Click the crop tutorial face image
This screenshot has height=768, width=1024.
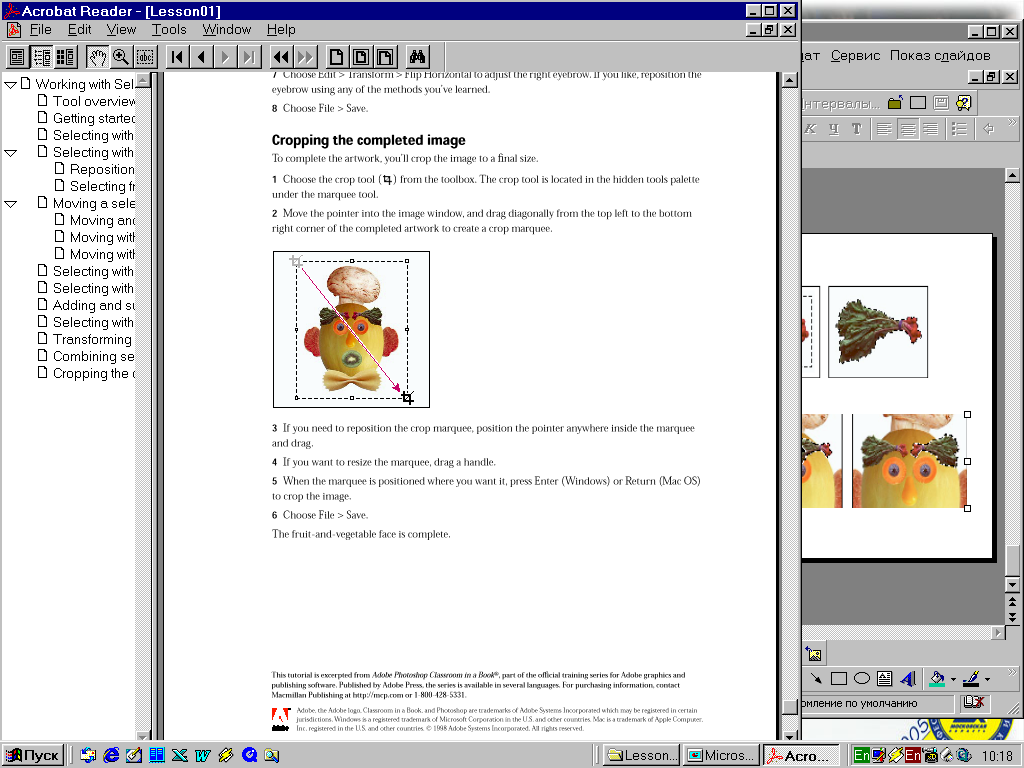[351, 329]
